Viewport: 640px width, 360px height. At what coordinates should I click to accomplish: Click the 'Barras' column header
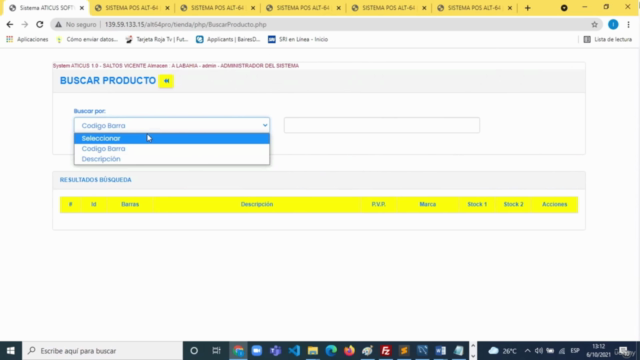130,204
